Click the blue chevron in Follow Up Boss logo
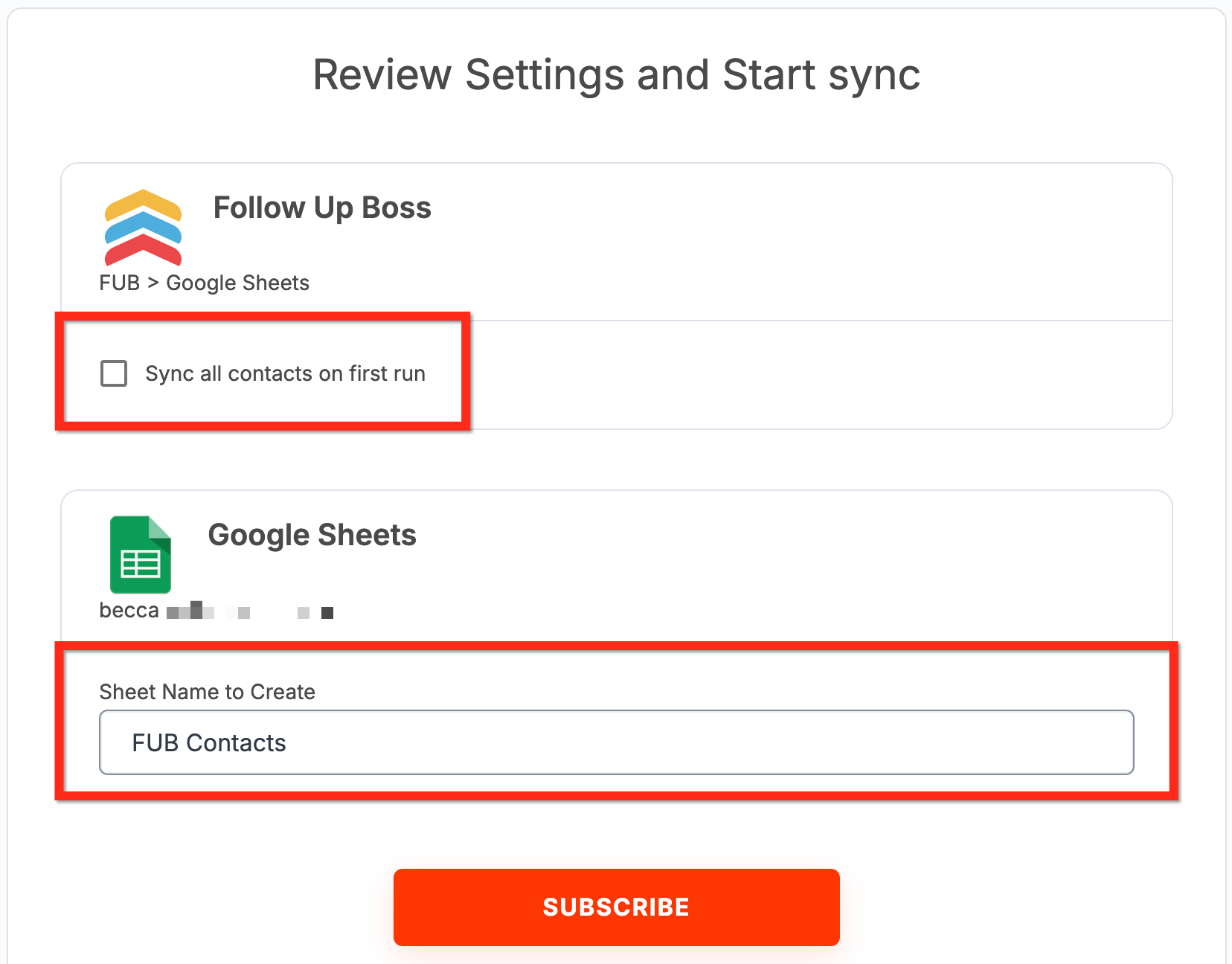 (x=143, y=228)
